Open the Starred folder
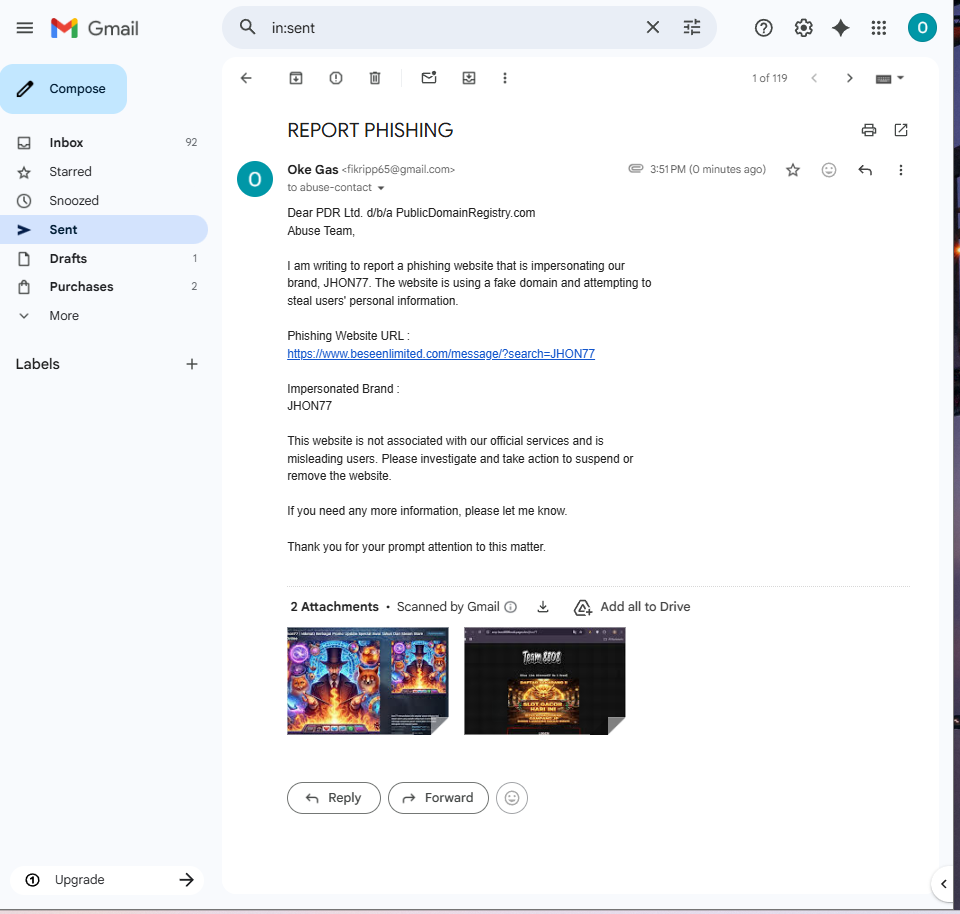Image resolution: width=960 pixels, height=914 pixels. pos(104,171)
